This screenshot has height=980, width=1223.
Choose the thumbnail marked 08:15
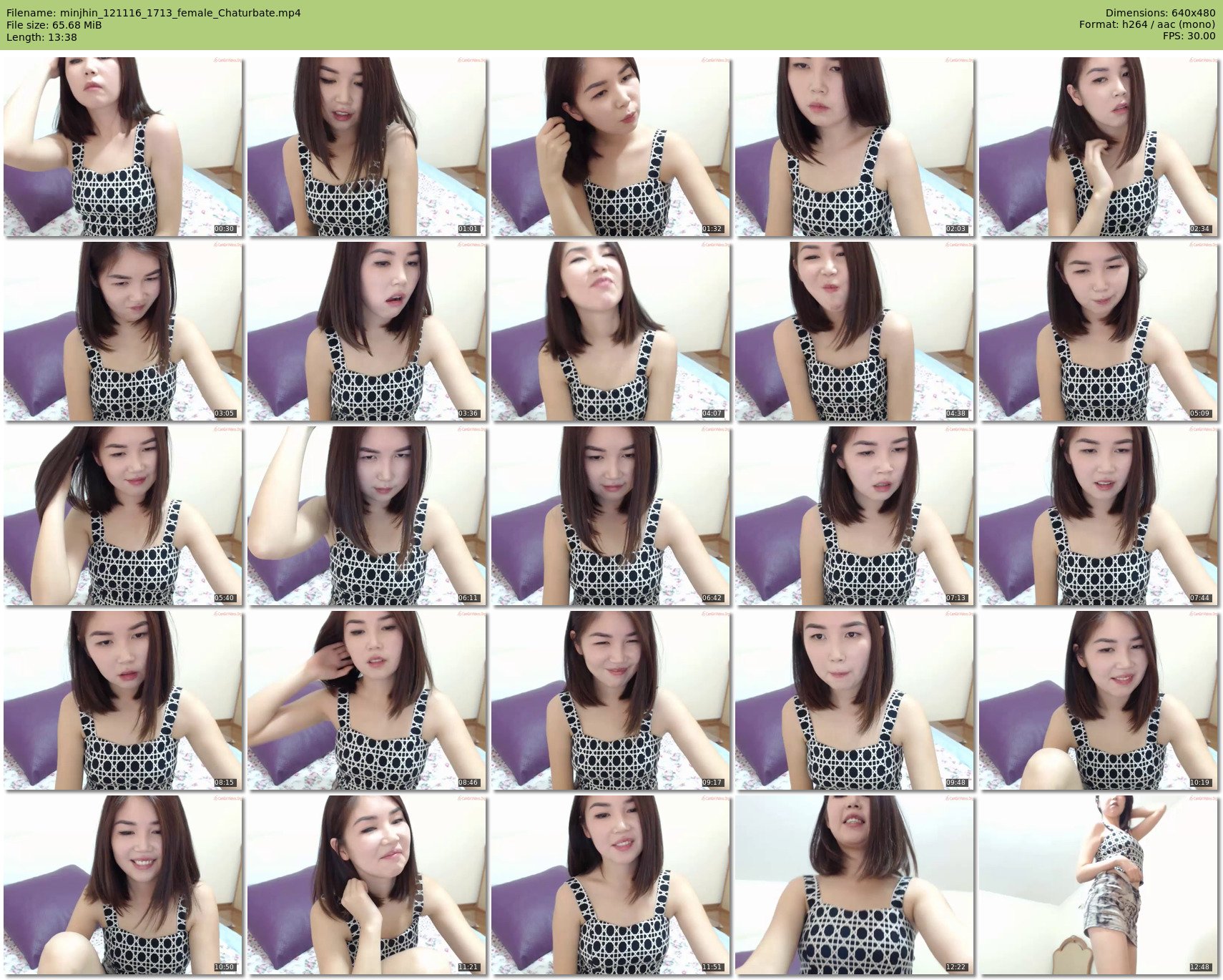pos(123,700)
